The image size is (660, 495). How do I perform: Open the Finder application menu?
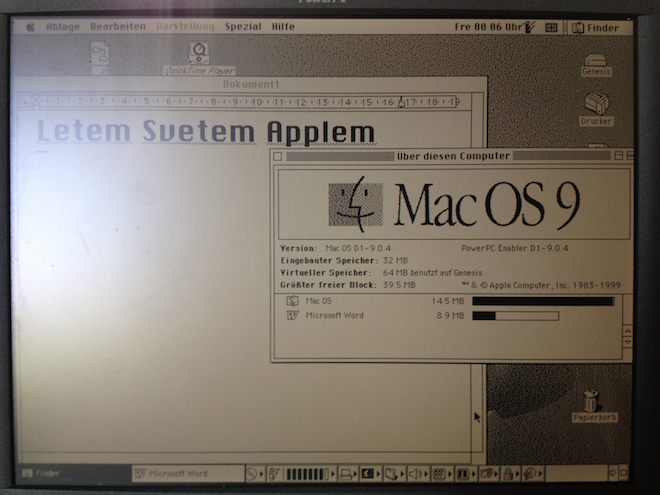coord(596,28)
